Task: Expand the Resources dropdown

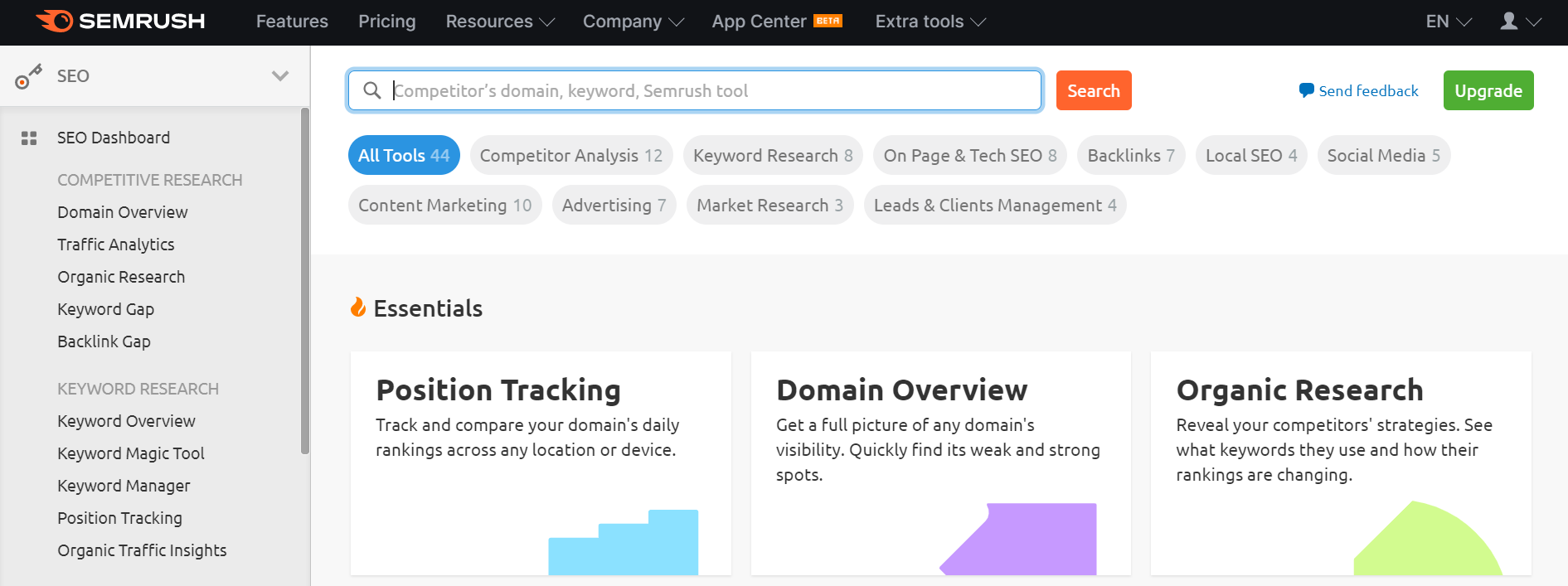Action: click(x=500, y=22)
